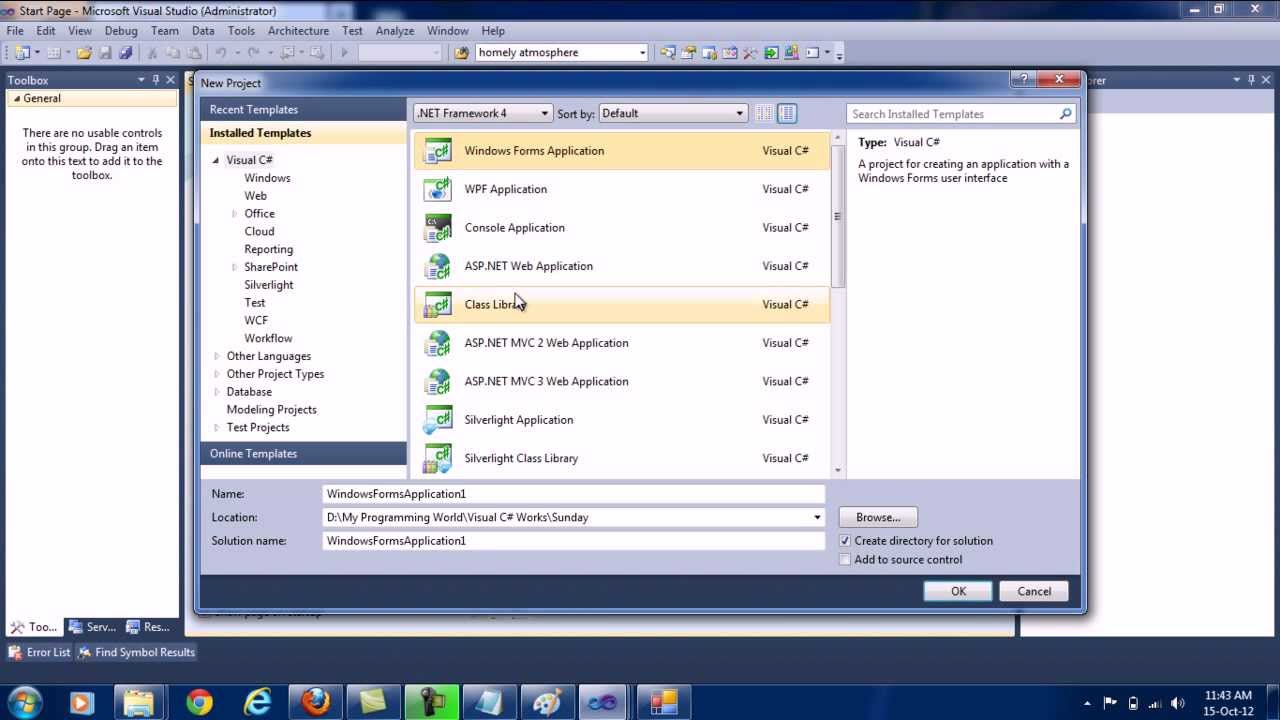Image resolution: width=1280 pixels, height=720 pixels.
Task: Open Firefox from the taskbar
Action: click(315, 703)
